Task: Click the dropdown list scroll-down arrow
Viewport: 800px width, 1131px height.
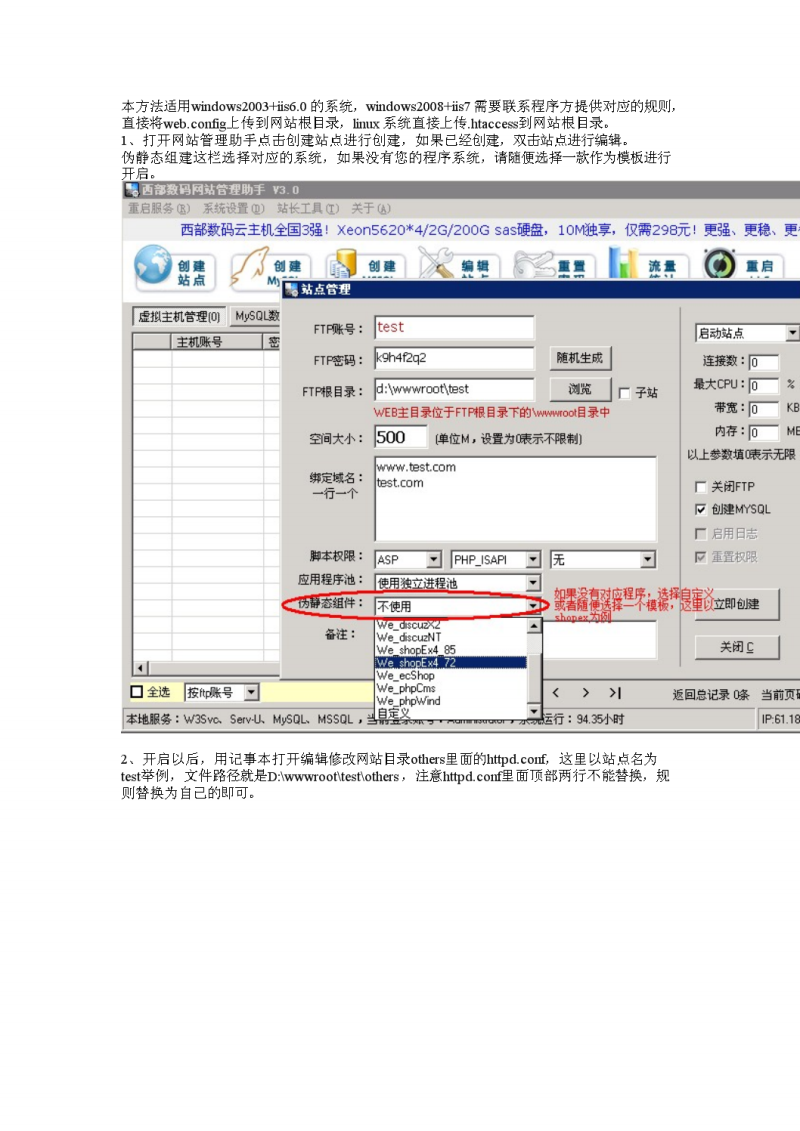Action: (534, 712)
